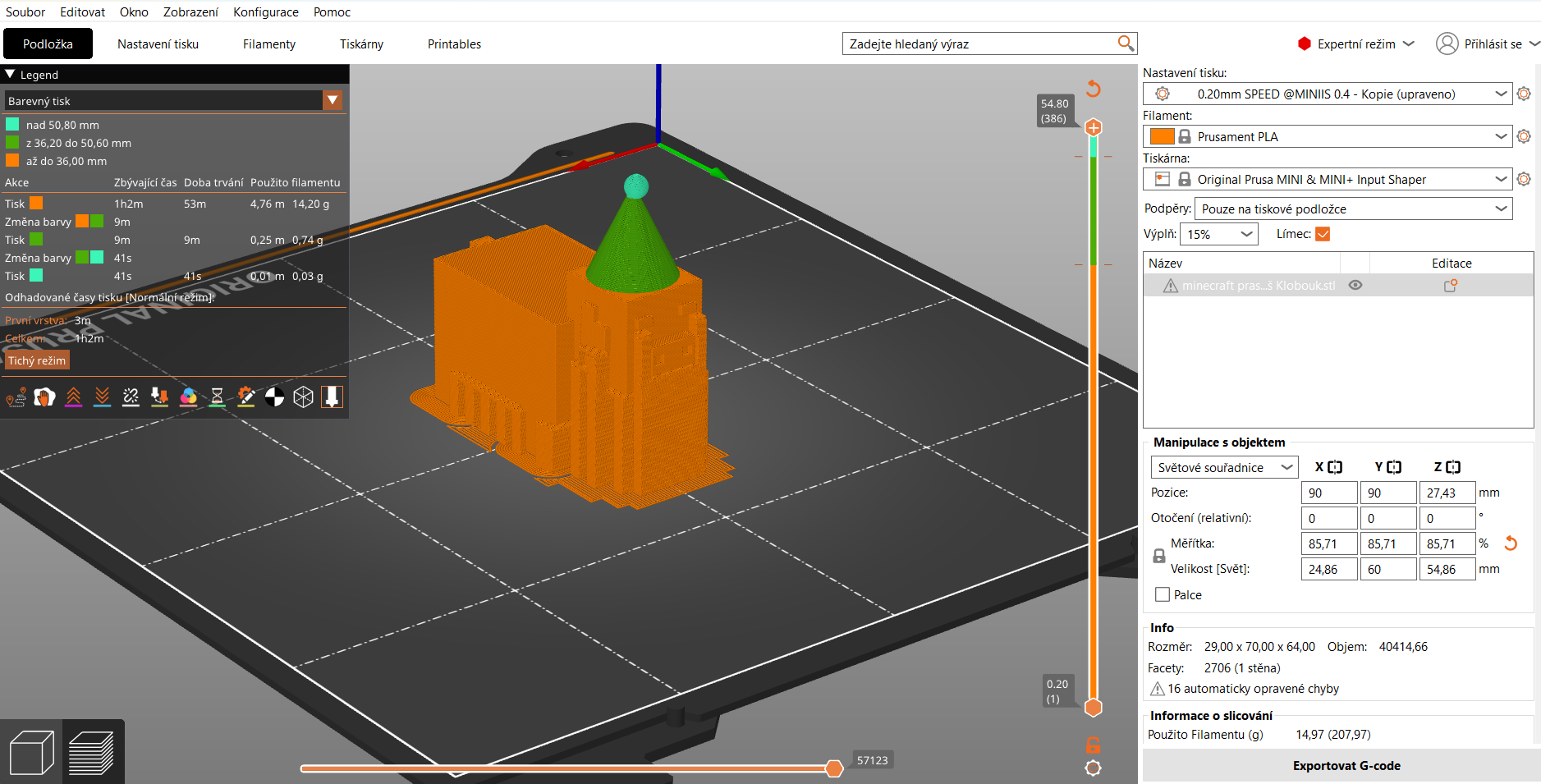Open the Barevný tisk view type dropdown
The height and width of the screenshot is (784, 1541).
(333, 100)
